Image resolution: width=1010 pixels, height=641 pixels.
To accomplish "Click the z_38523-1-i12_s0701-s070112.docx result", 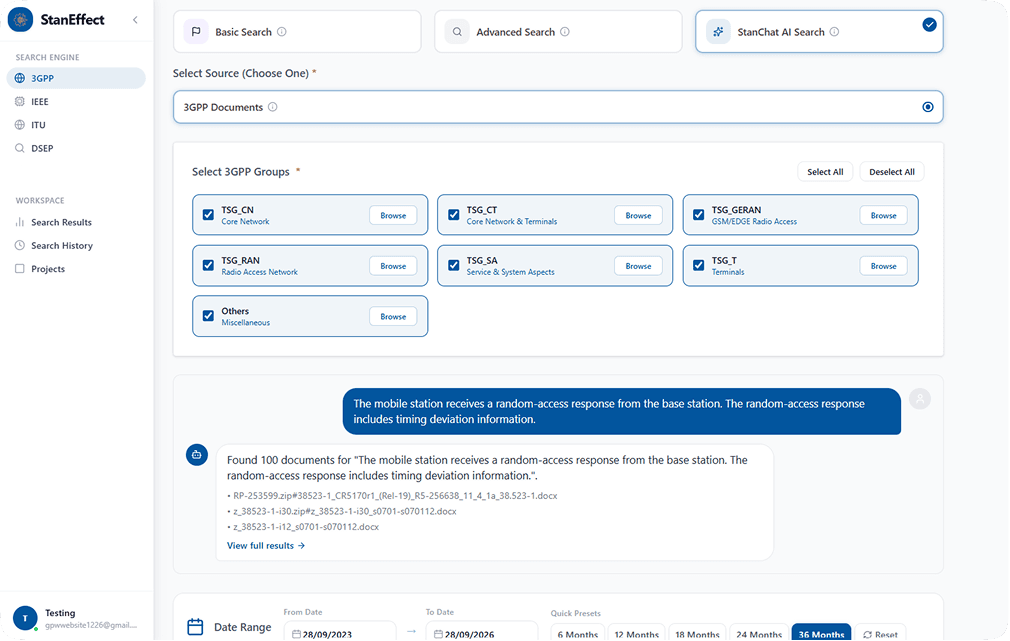I will click(306, 527).
